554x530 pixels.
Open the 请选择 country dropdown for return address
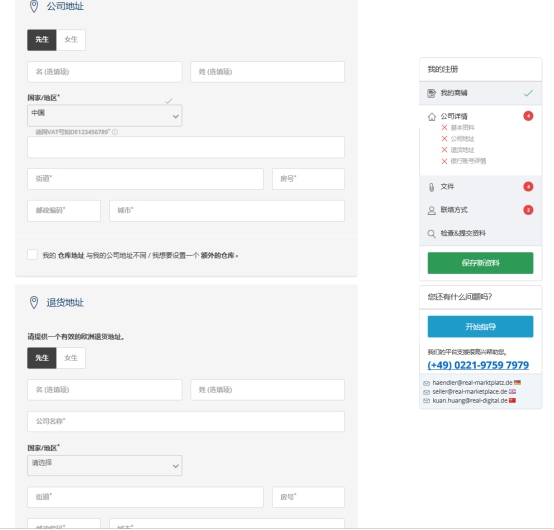105,465
